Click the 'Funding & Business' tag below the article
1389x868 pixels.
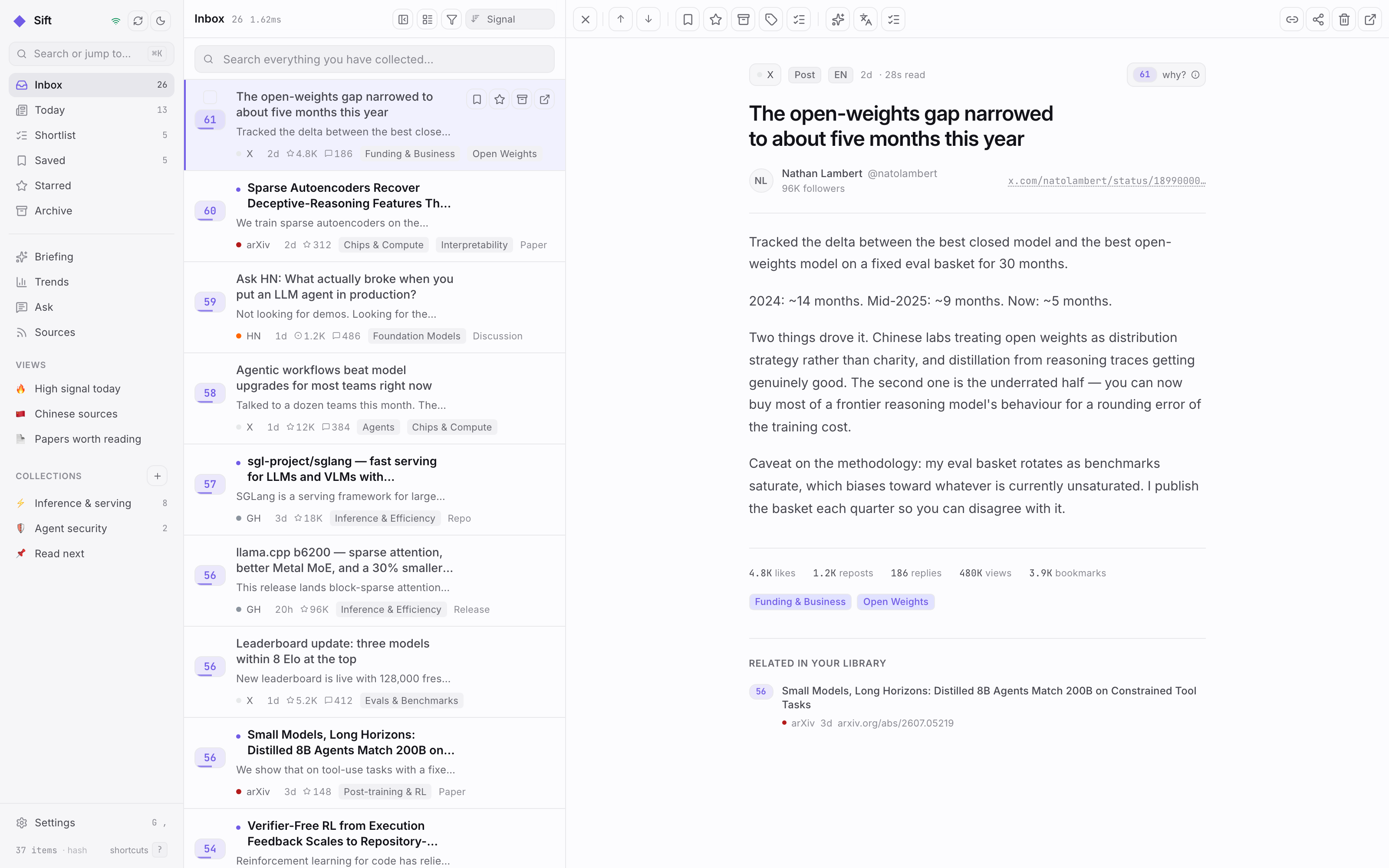point(800,602)
